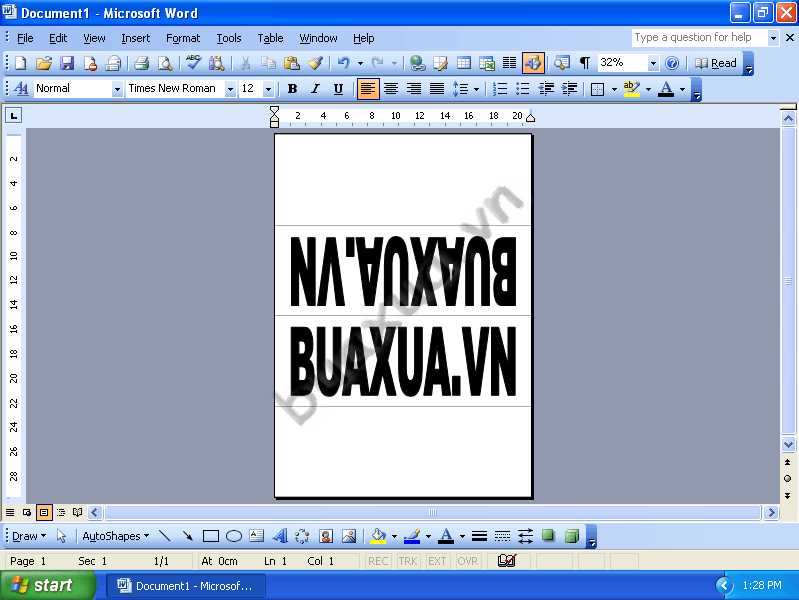Select the Format Painter brush

pyautogui.click(x=315, y=63)
